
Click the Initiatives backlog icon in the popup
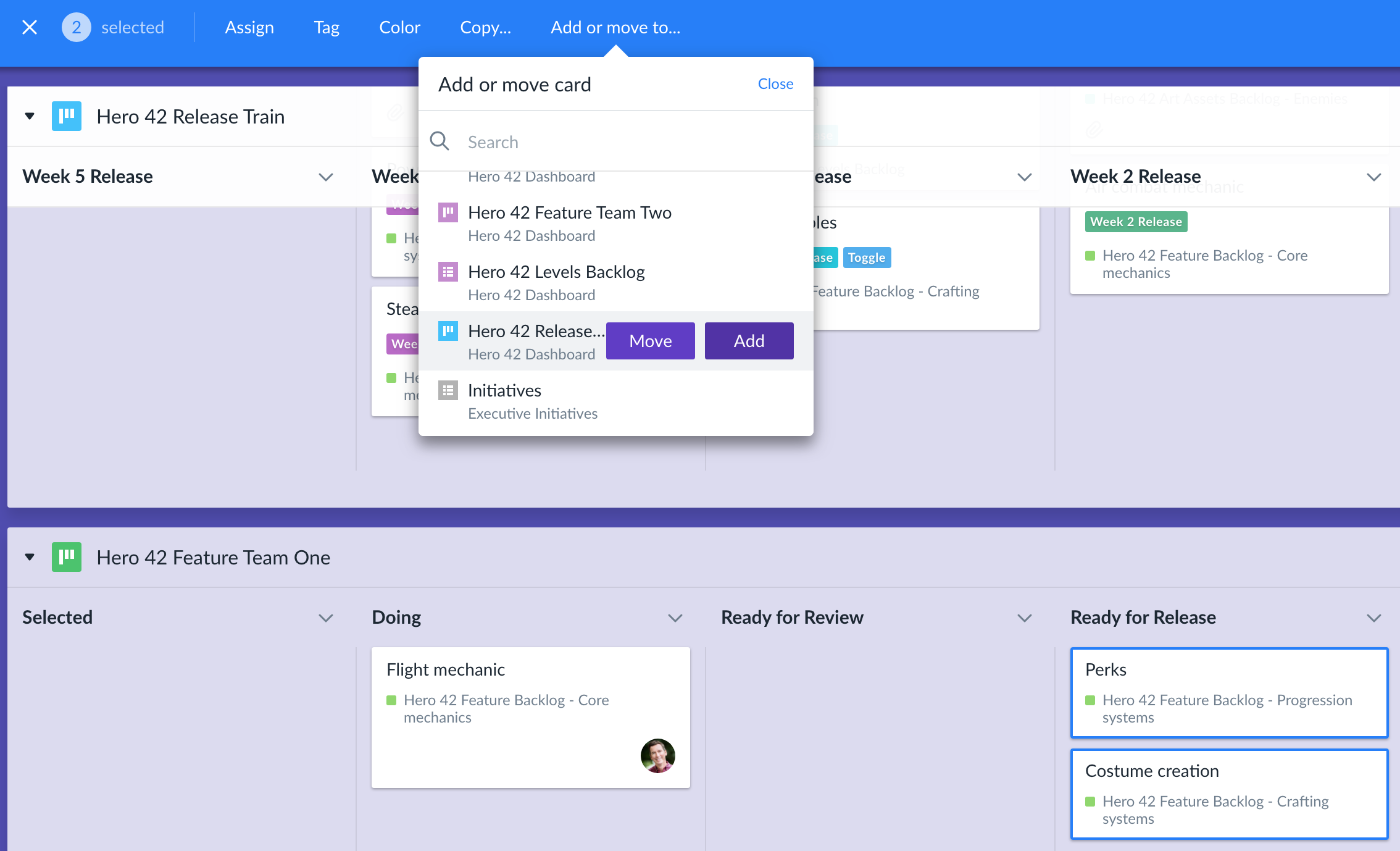(x=448, y=390)
